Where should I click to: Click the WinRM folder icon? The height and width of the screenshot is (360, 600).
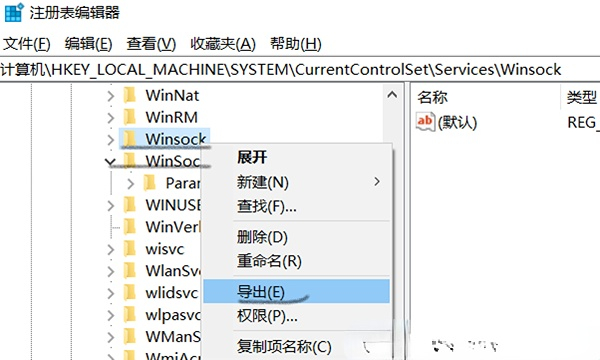[130, 117]
